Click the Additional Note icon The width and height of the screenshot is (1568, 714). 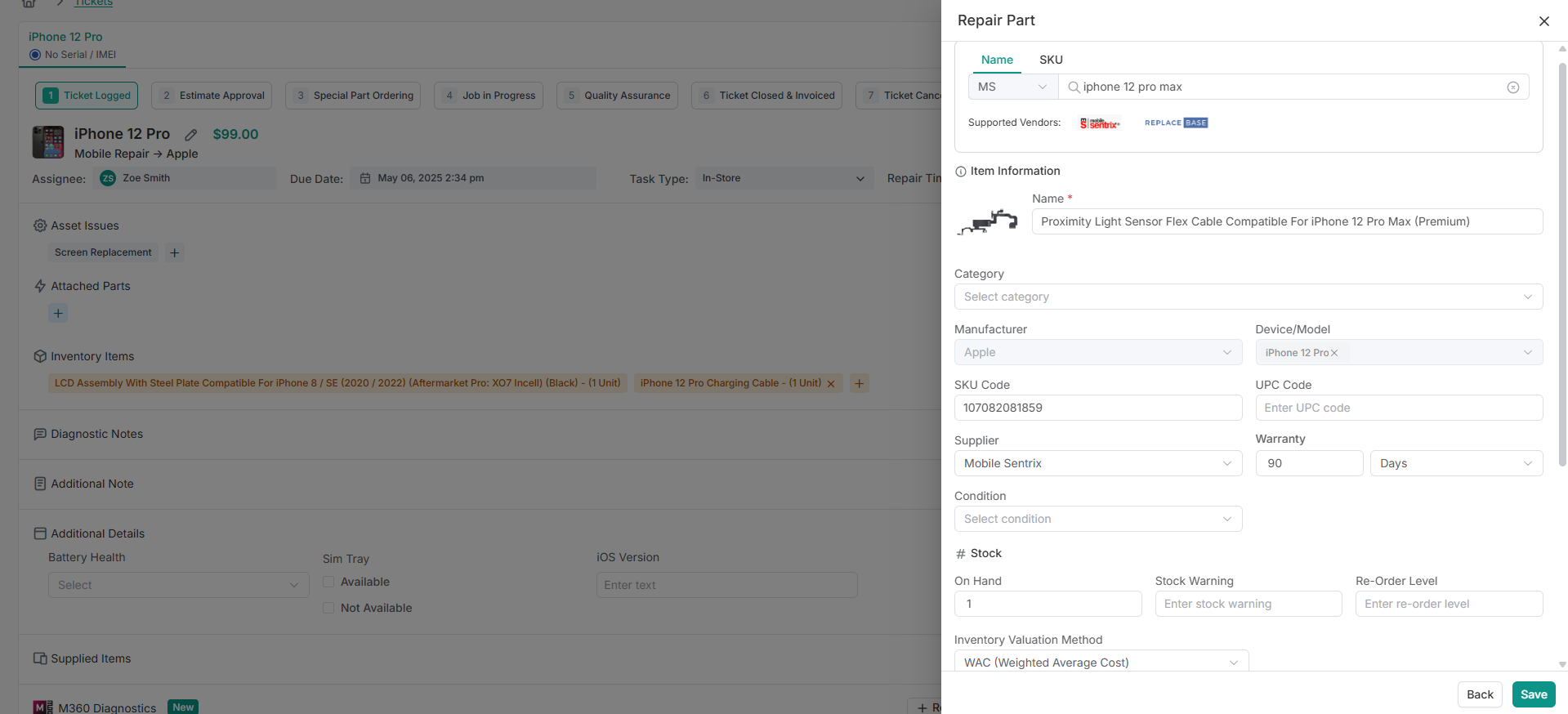40,484
